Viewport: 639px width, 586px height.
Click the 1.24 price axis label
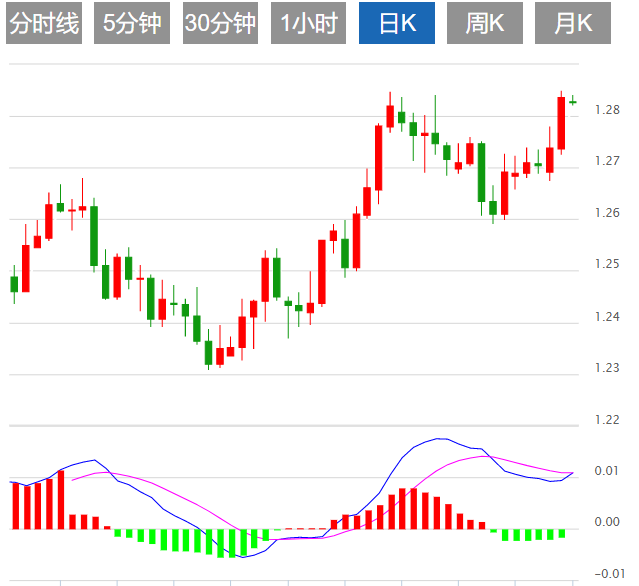607,317
